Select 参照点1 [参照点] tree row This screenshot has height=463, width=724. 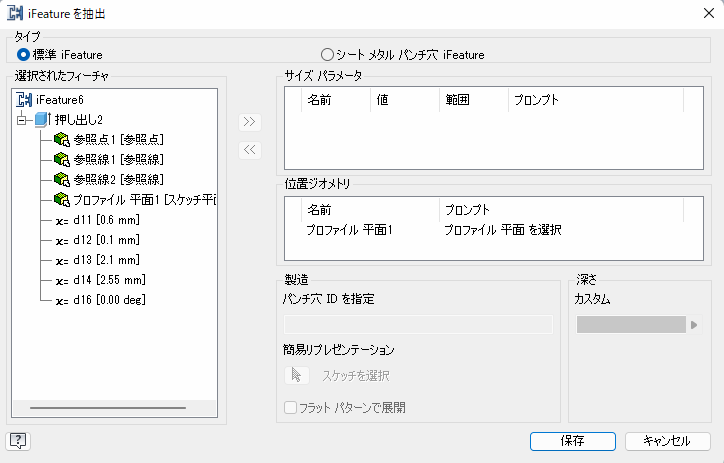[x=119, y=139]
